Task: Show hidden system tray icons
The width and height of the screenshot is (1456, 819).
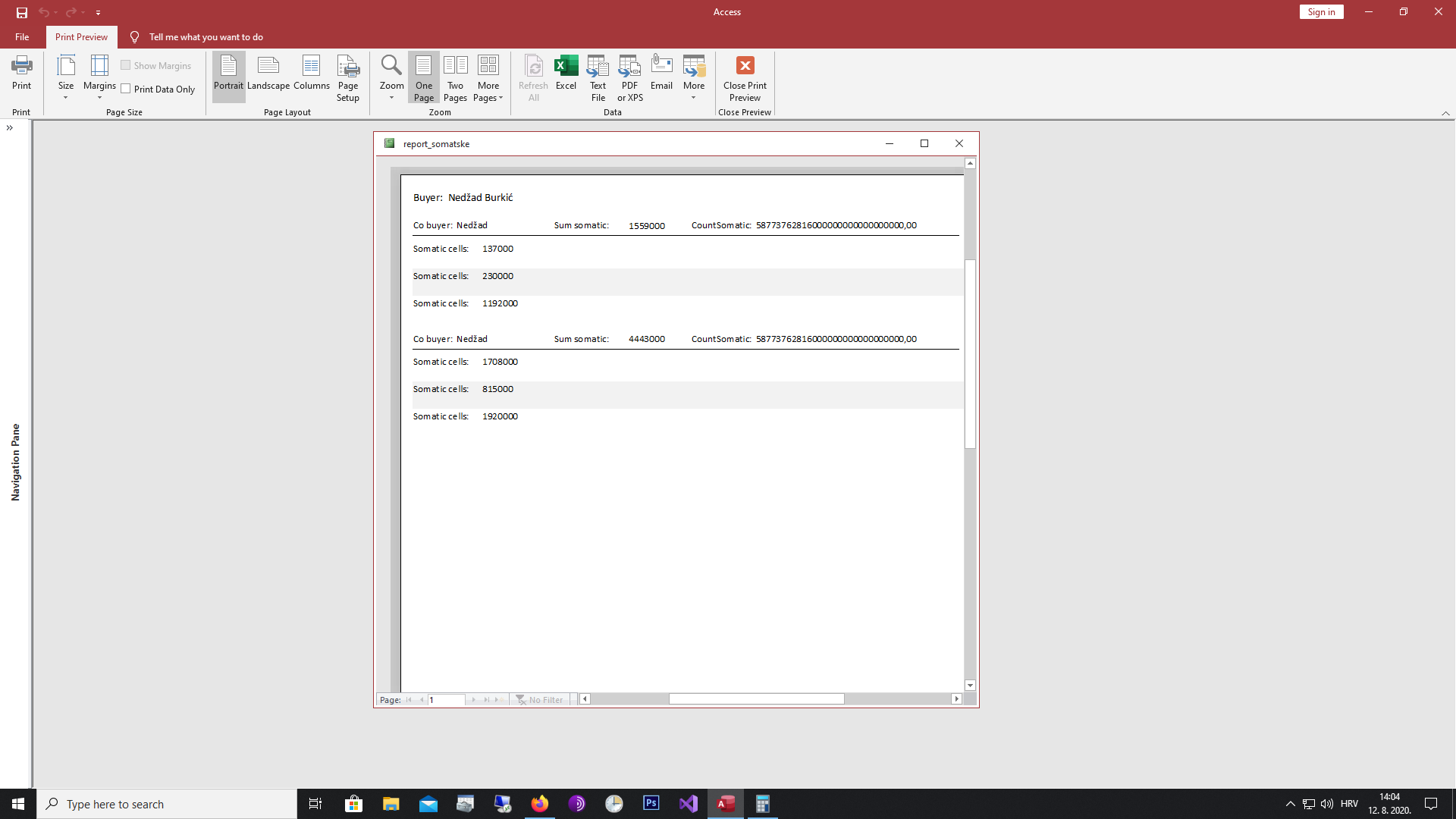Action: tap(1290, 804)
